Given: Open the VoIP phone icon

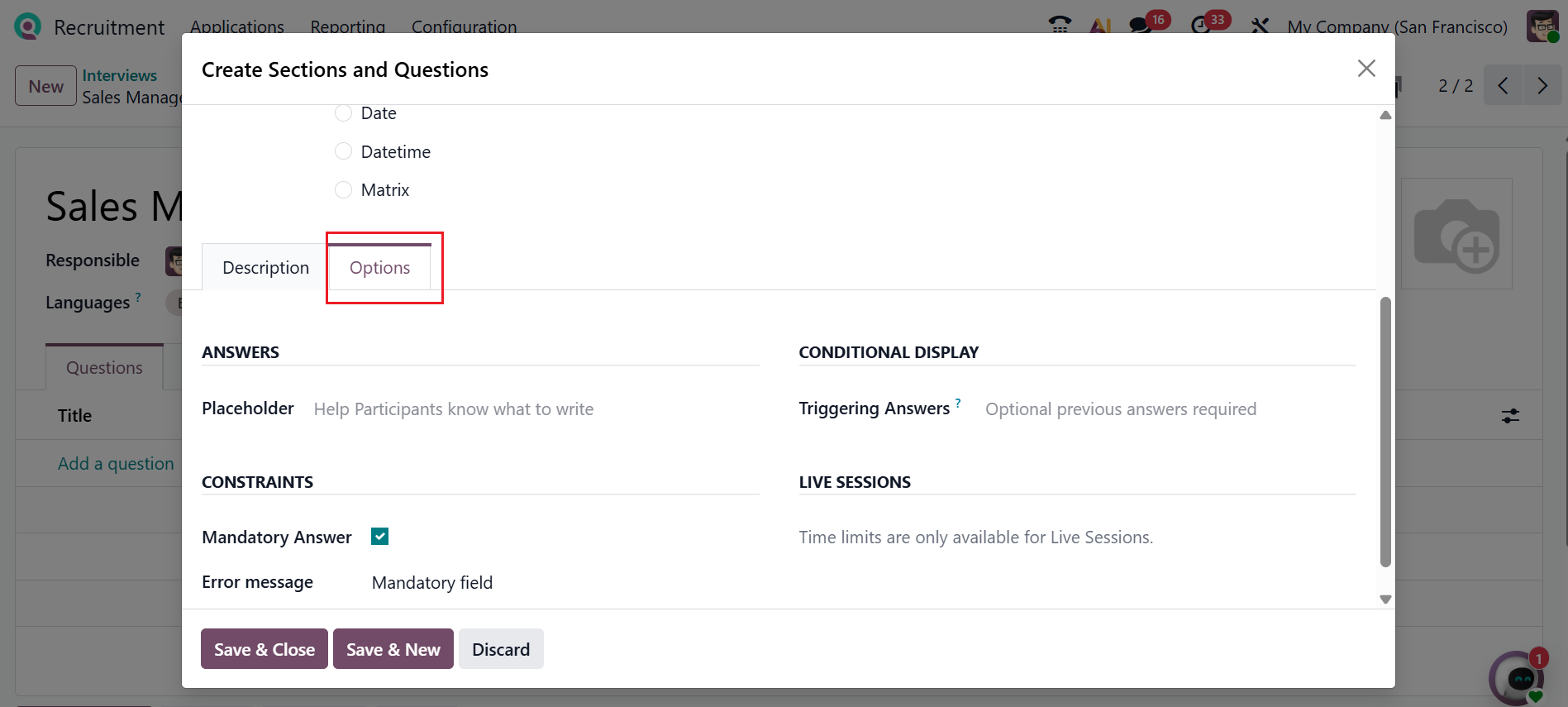Looking at the screenshot, I should tap(1059, 25).
